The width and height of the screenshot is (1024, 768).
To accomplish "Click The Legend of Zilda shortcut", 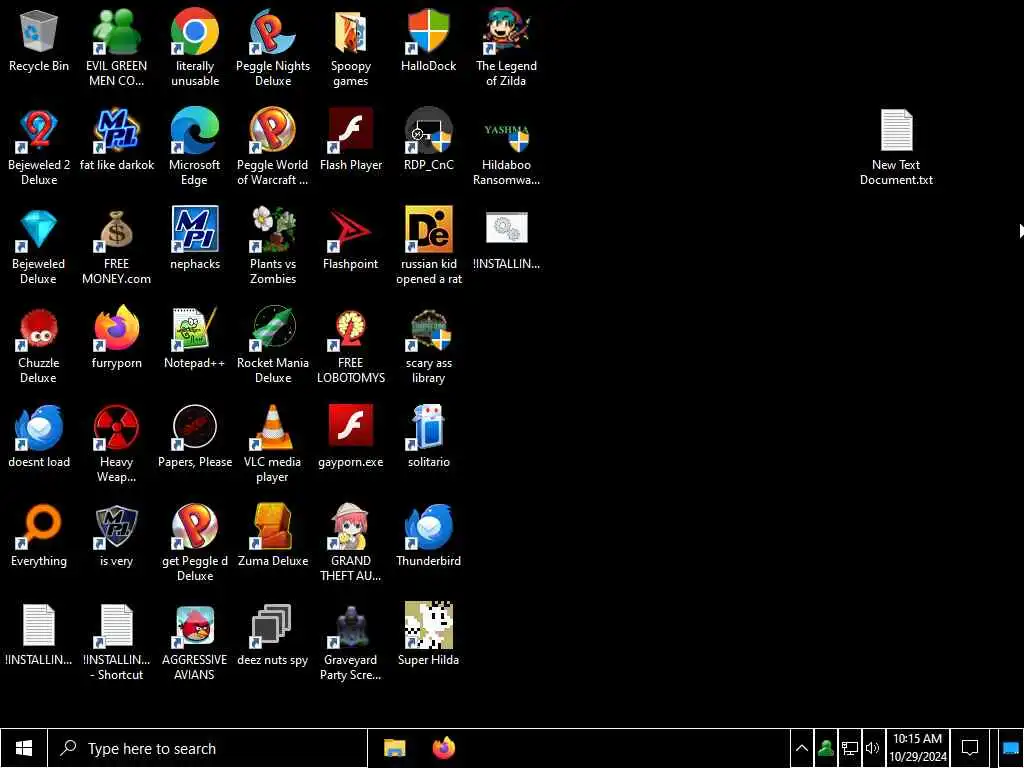I will pos(506,48).
